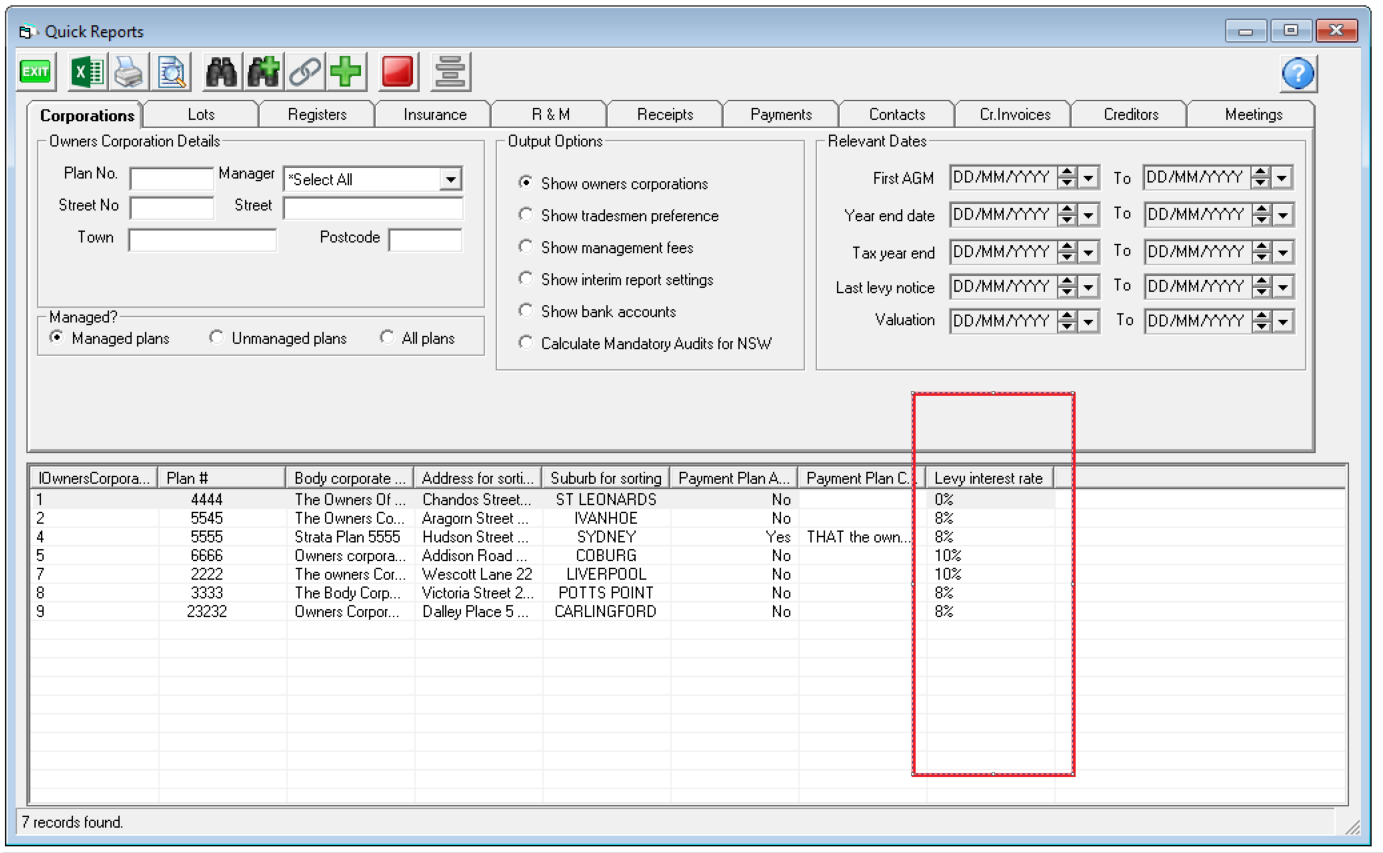Open the Manager dropdown list
The image size is (1383, 853).
coord(451,180)
